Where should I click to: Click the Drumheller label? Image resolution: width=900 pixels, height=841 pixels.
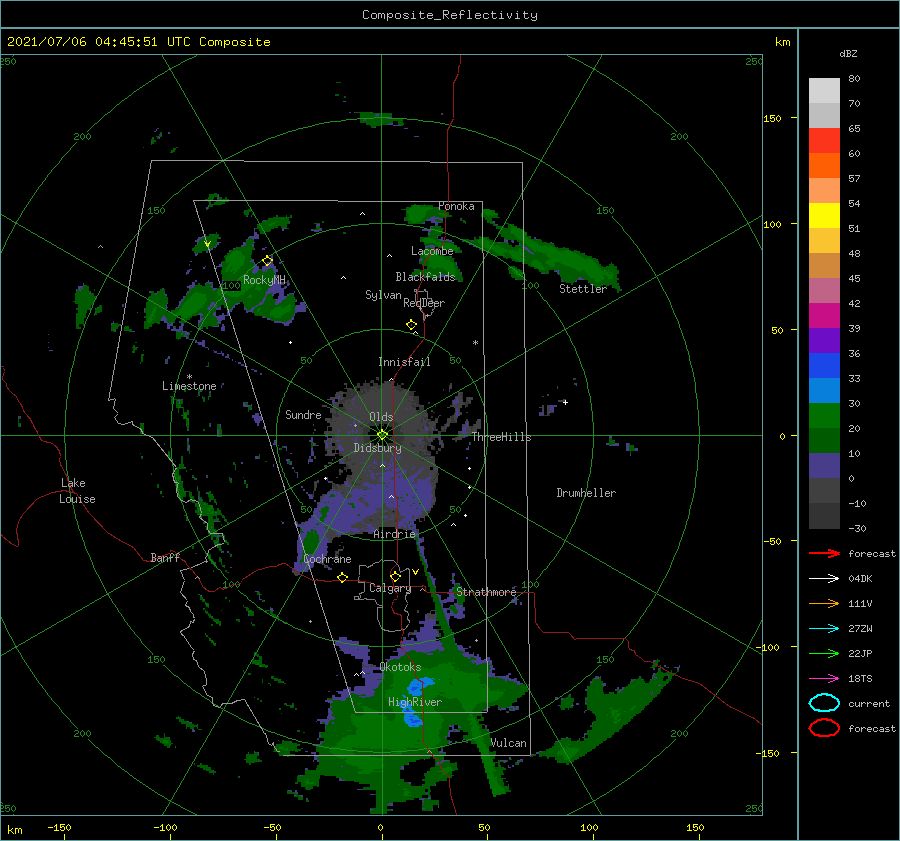point(586,493)
